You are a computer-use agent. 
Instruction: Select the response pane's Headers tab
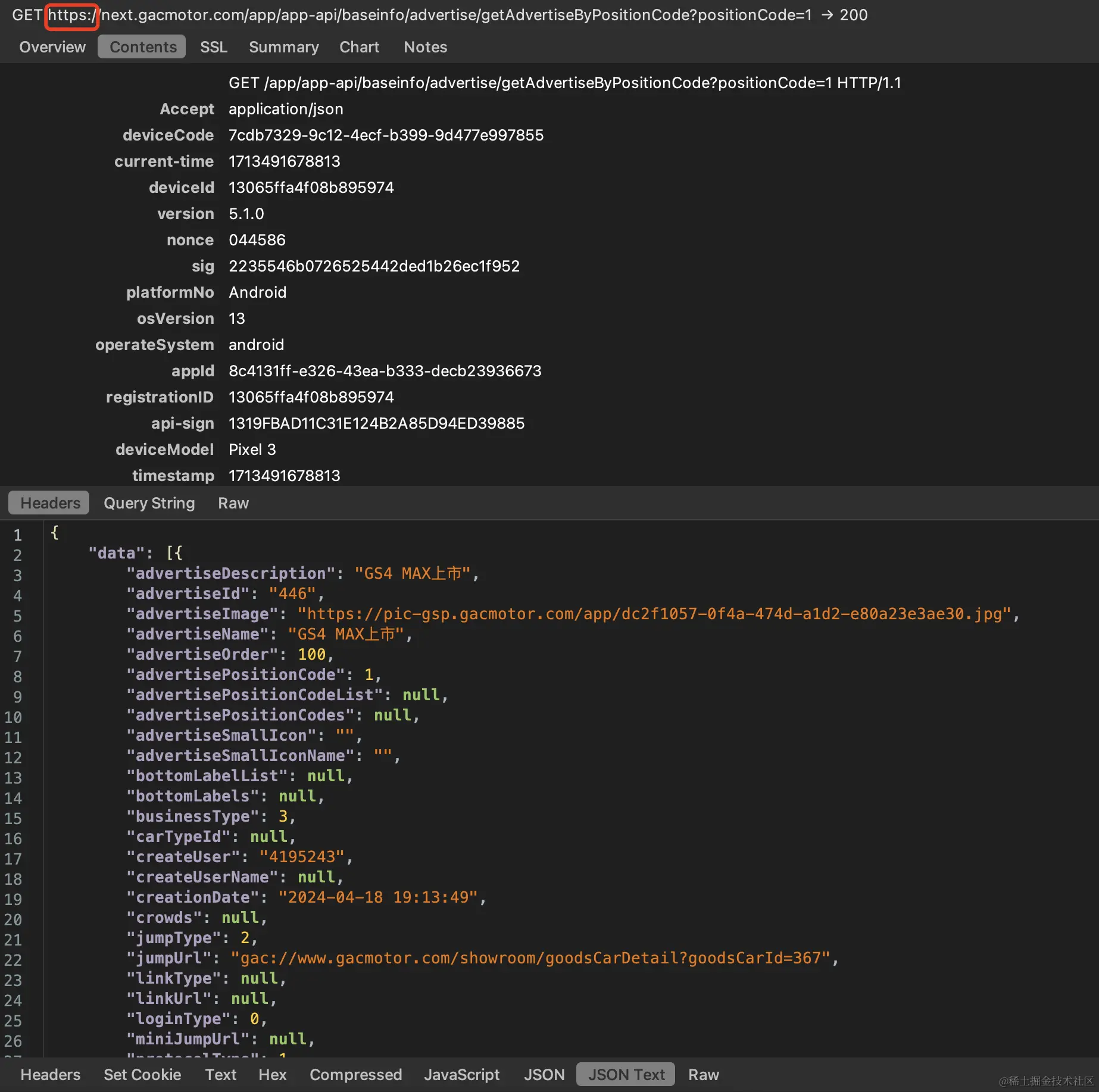point(50,1075)
